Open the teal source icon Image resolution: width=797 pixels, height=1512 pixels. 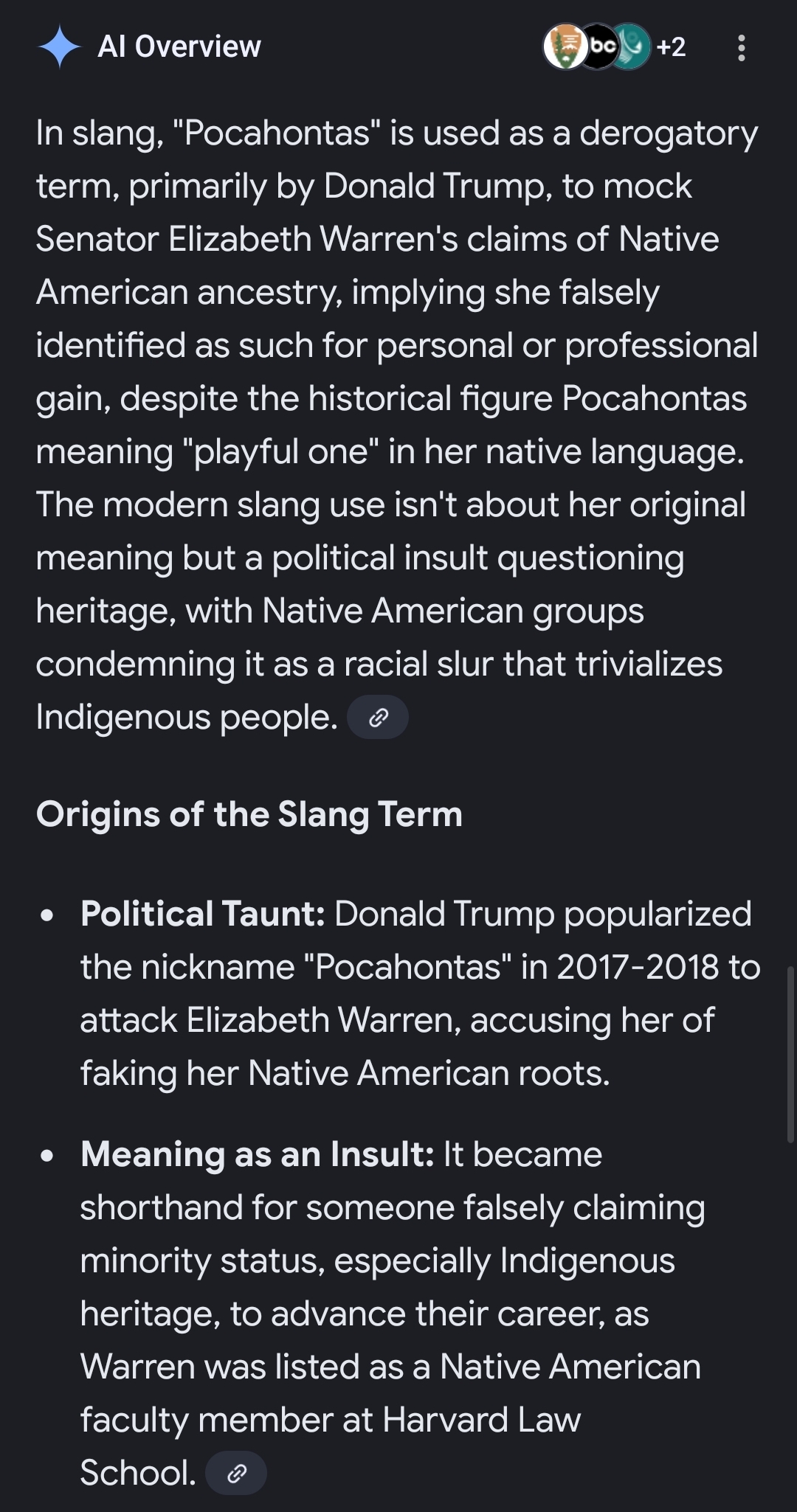(632, 47)
